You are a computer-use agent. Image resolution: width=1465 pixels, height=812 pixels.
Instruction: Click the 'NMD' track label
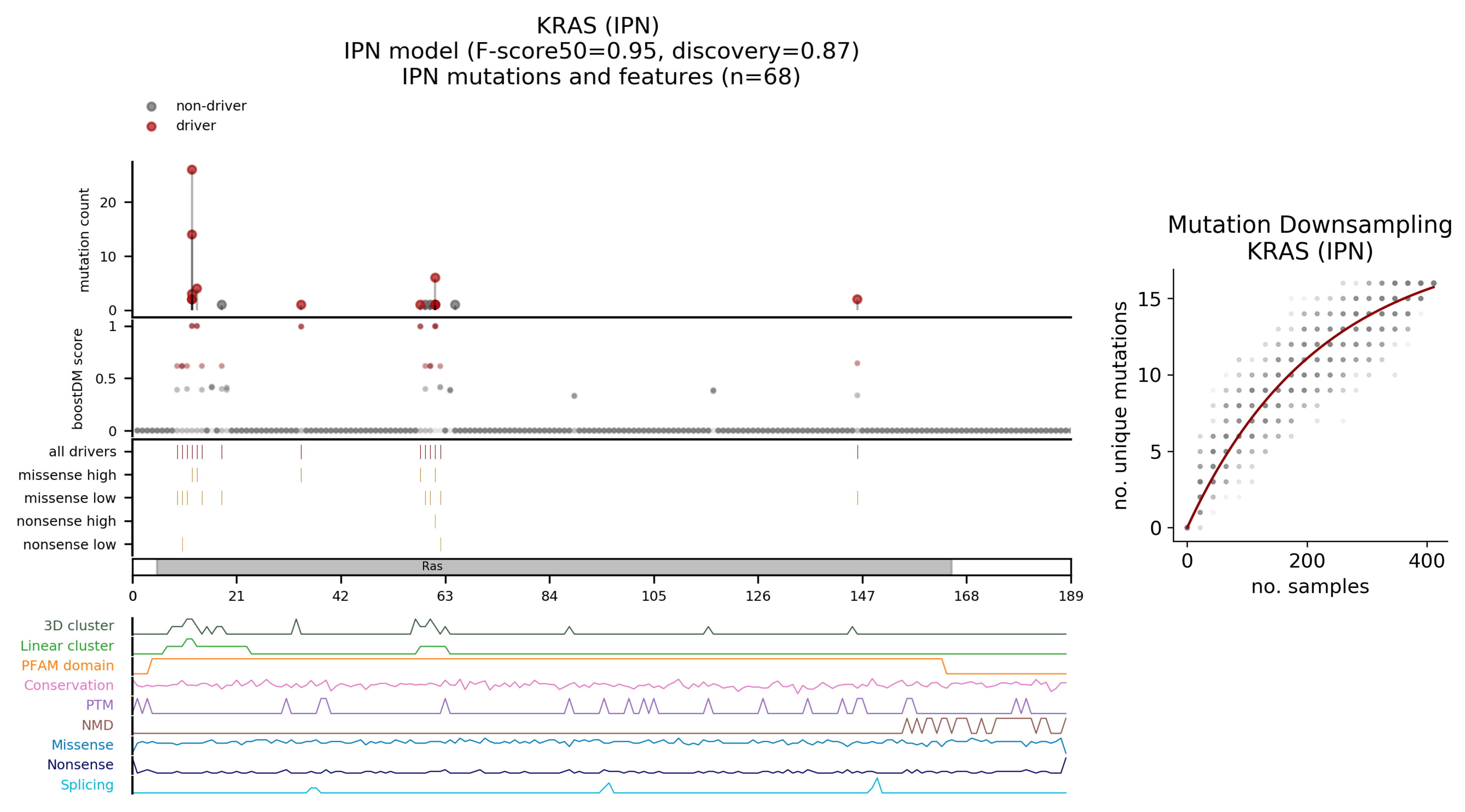click(97, 725)
